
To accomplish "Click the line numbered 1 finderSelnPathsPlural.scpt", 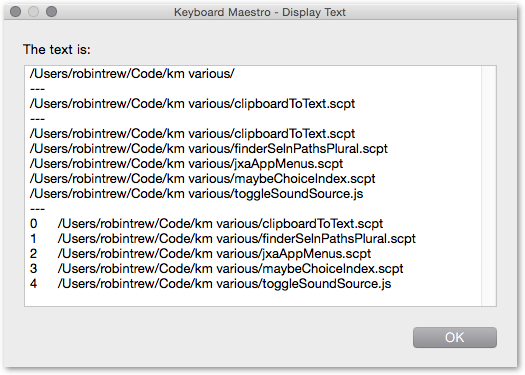I will (223, 239).
